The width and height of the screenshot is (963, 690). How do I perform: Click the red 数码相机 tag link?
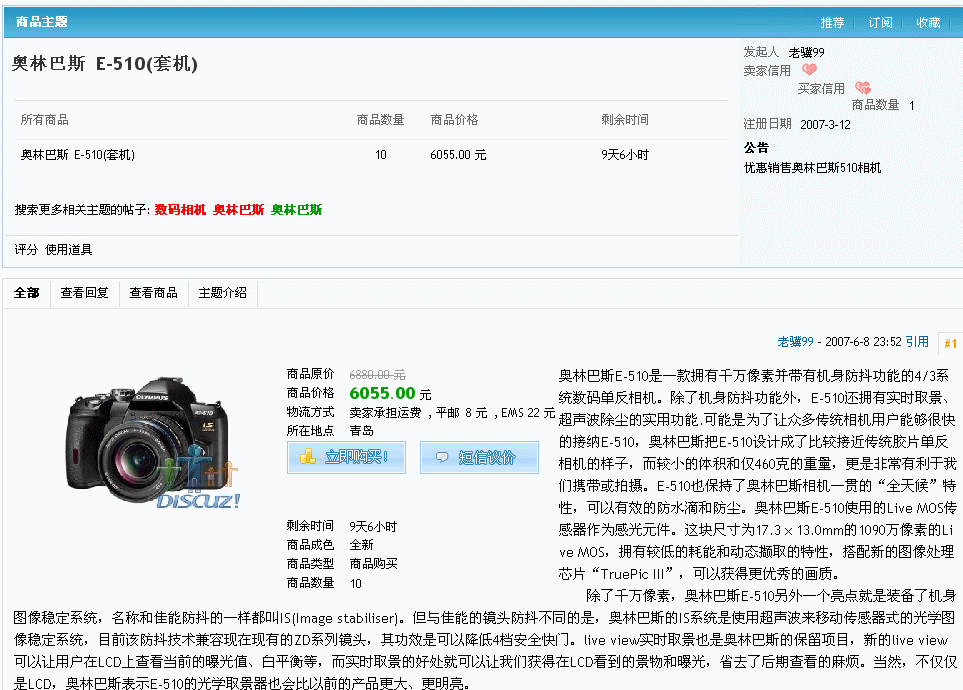(x=180, y=210)
